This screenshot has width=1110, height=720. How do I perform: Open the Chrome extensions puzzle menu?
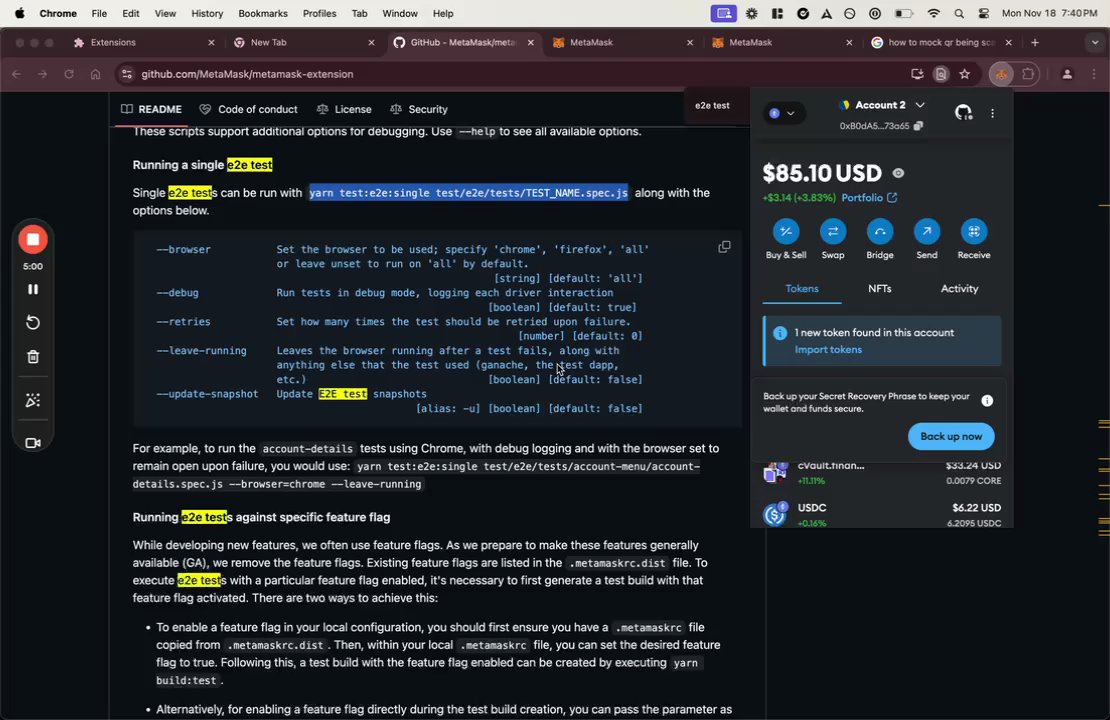pos(1028,74)
